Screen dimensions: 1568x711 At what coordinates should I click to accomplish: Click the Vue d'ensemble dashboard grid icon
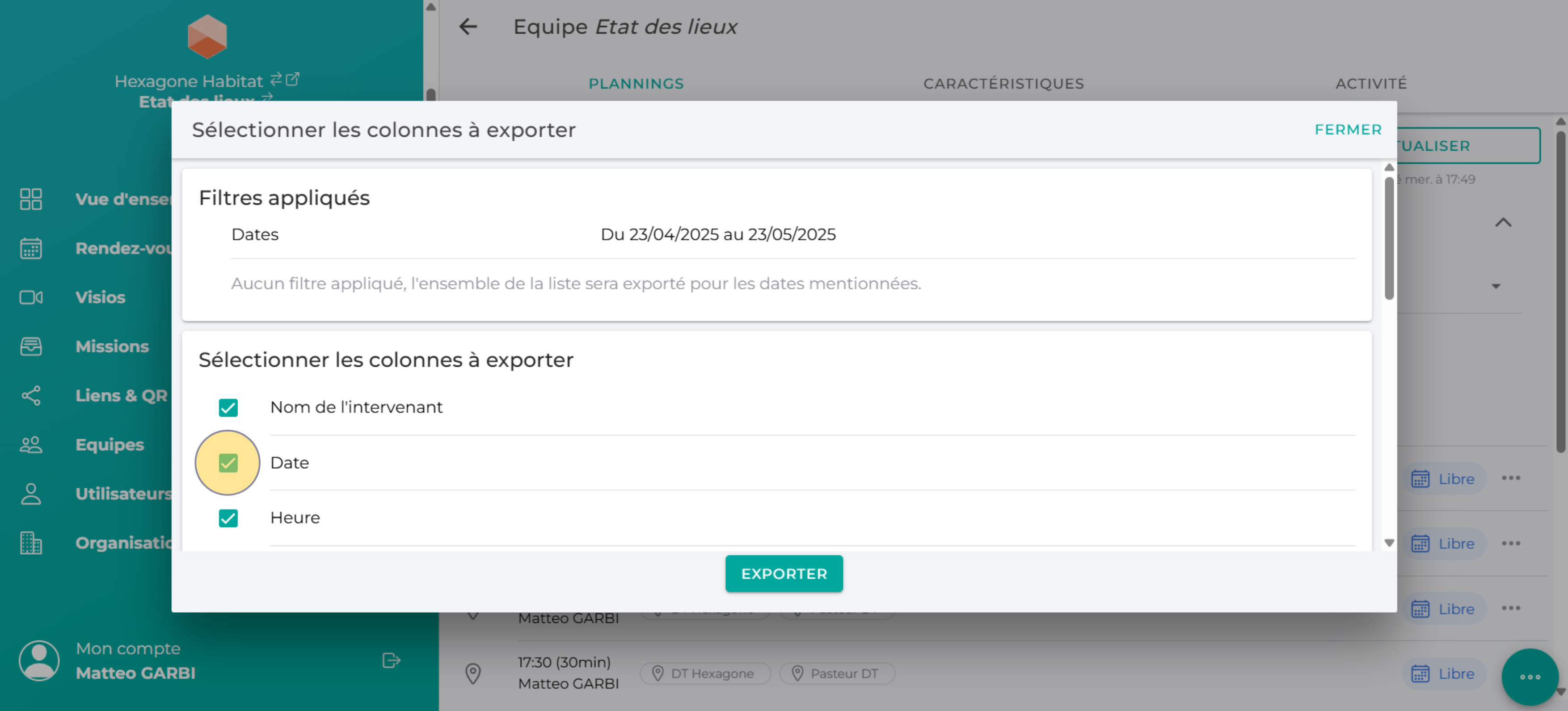tap(30, 199)
